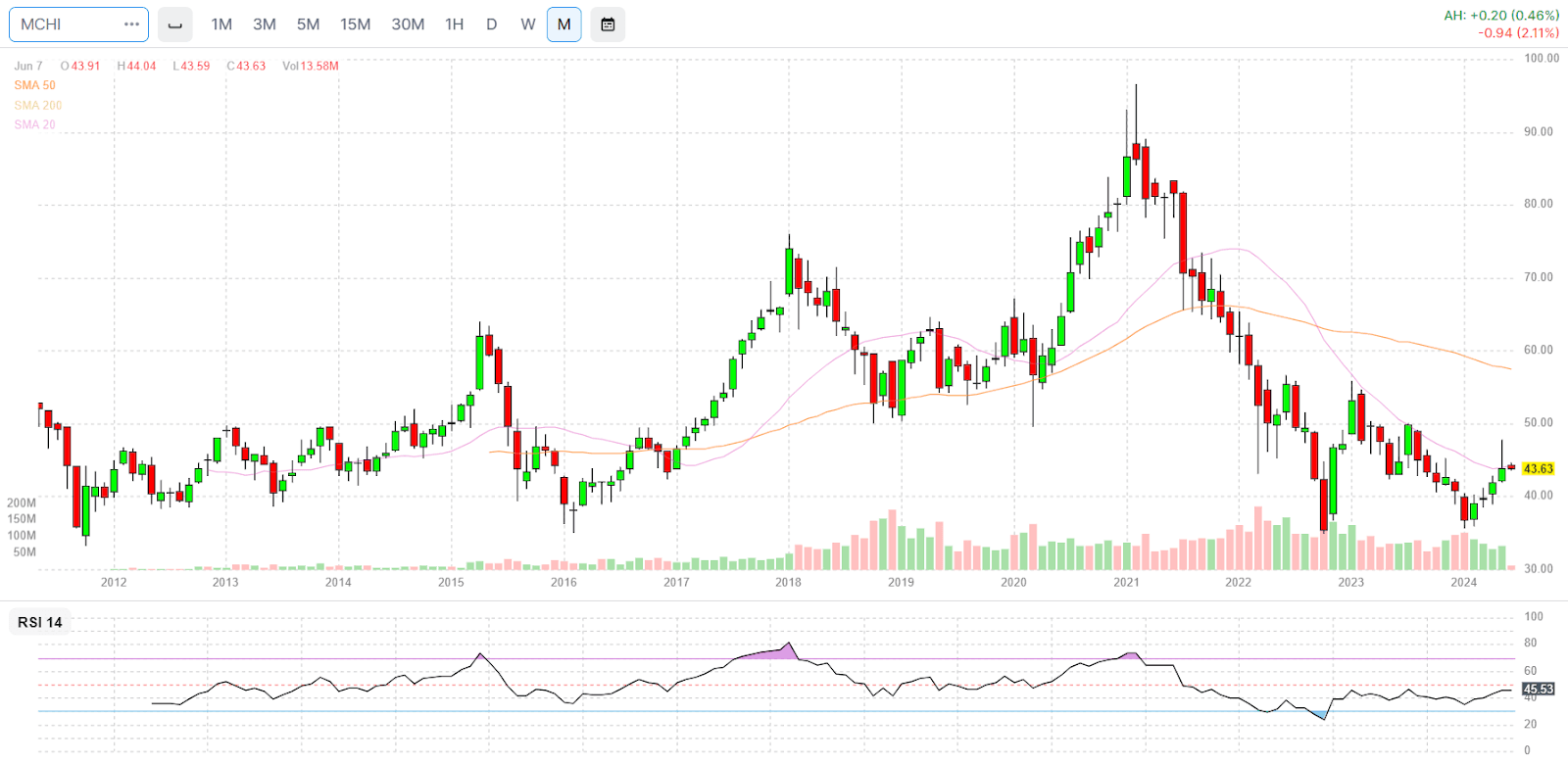
Task: Click the 100.00 price axis label
Action: click(x=1542, y=59)
